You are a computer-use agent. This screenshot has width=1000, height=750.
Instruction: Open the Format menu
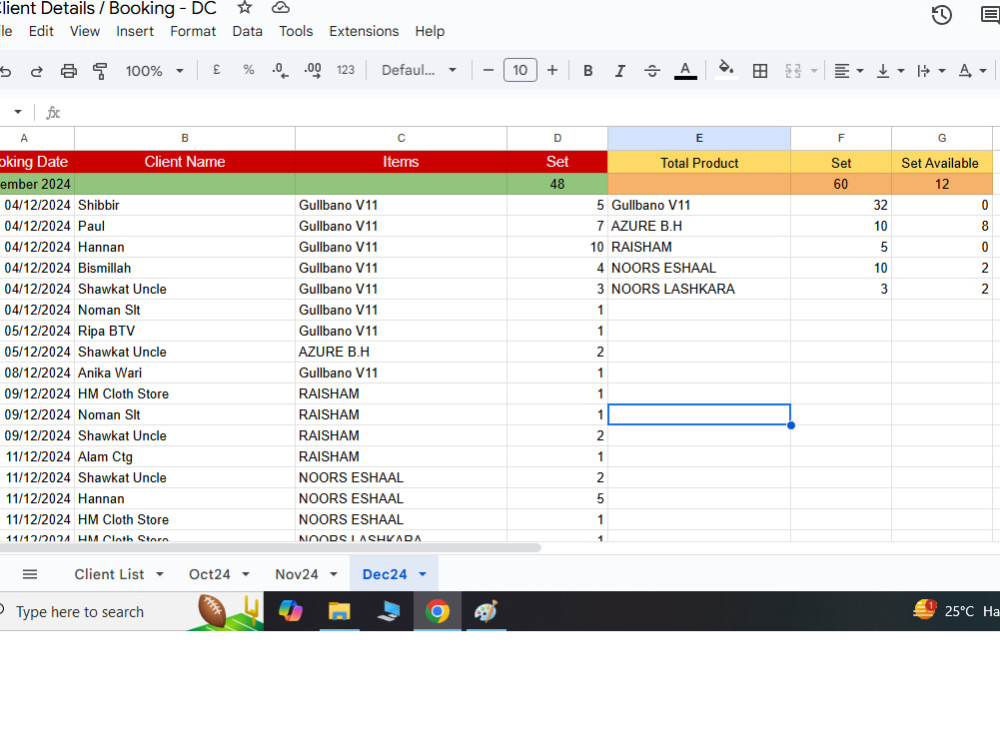[193, 31]
